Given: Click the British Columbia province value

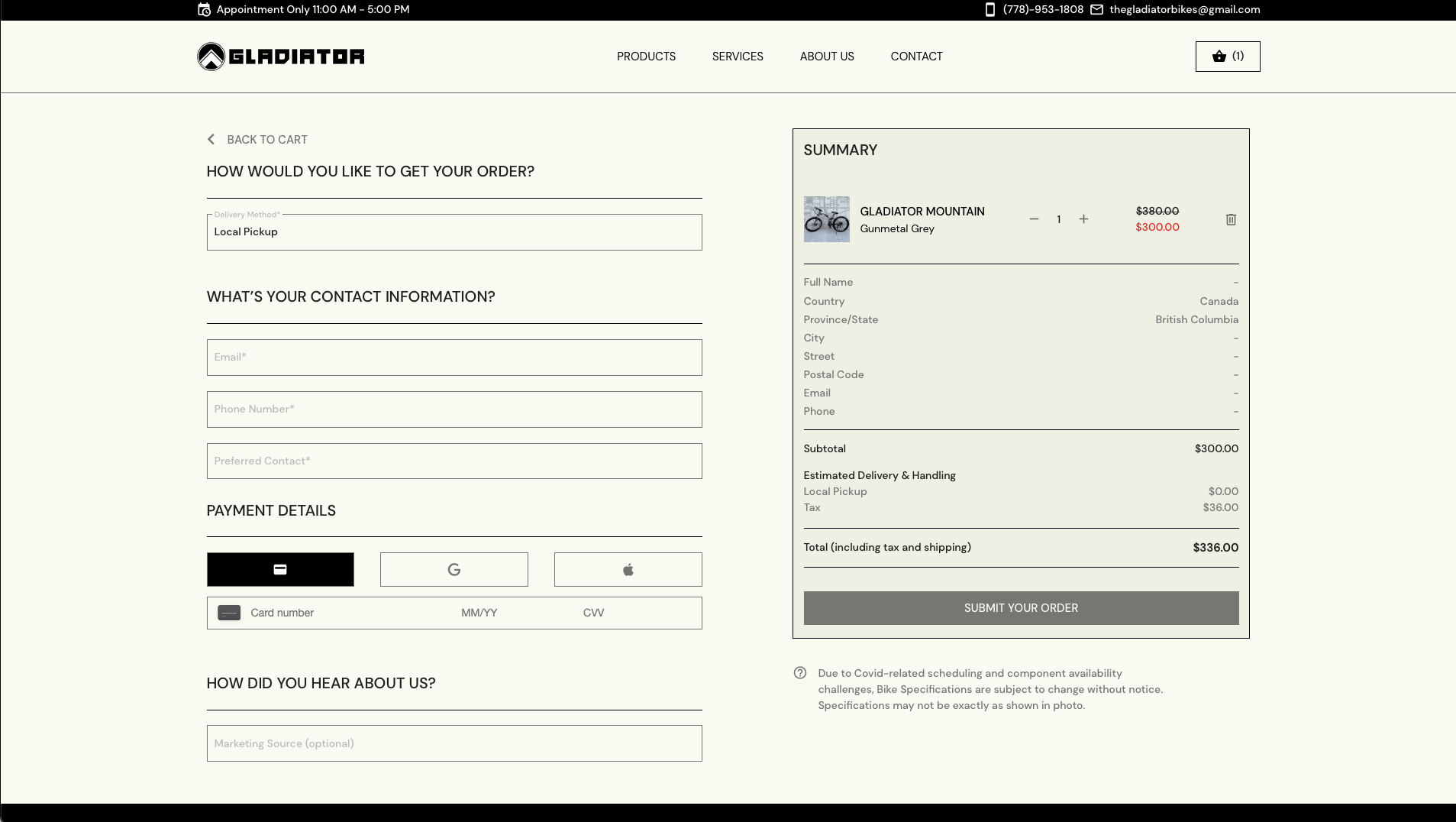Looking at the screenshot, I should pyautogui.click(x=1197, y=319).
